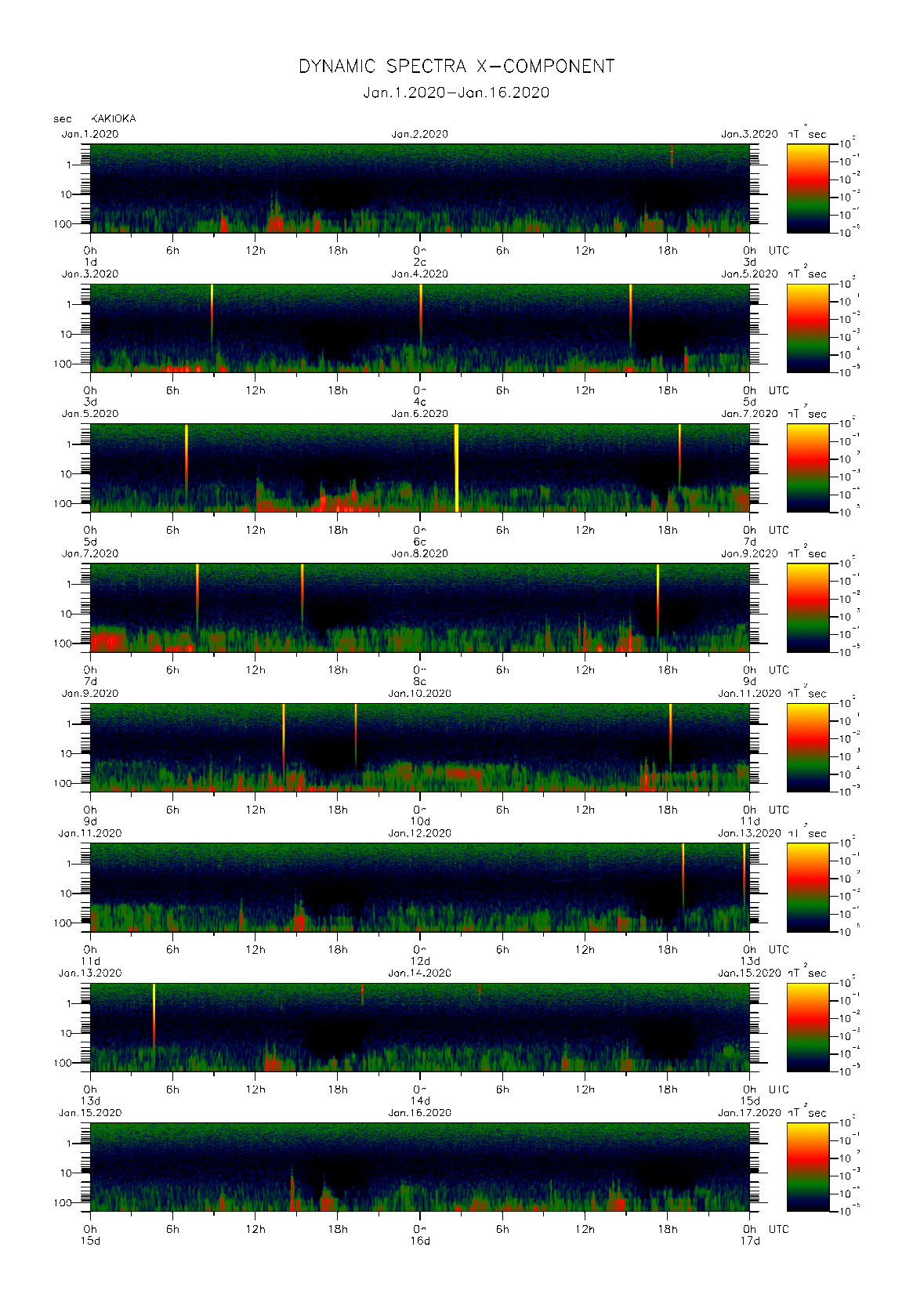This screenshot has height=1316, width=913.
Task: Open the spectrogram panel starting Jan.1.2020
Action: 420,188
